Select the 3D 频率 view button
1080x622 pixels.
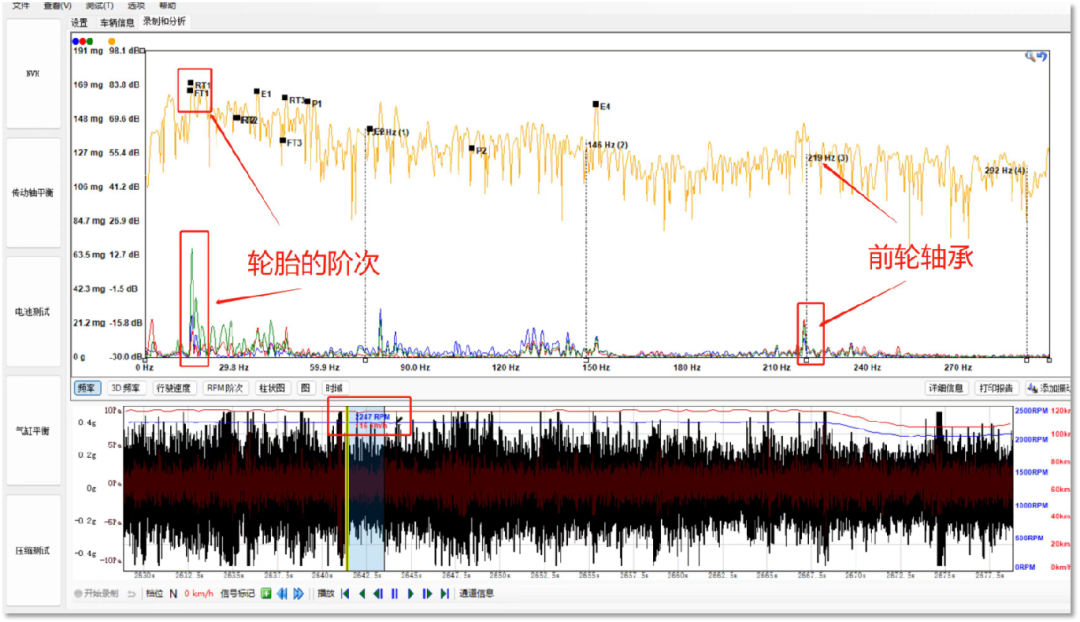[x=126, y=388]
